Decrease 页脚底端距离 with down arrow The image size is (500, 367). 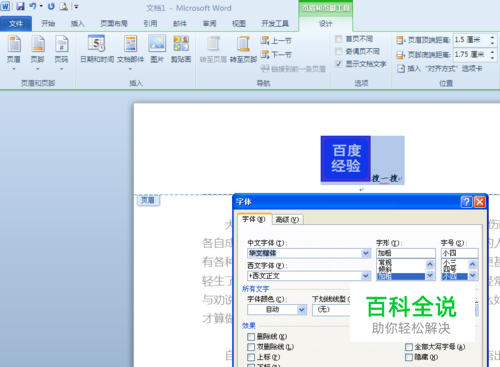click(492, 58)
